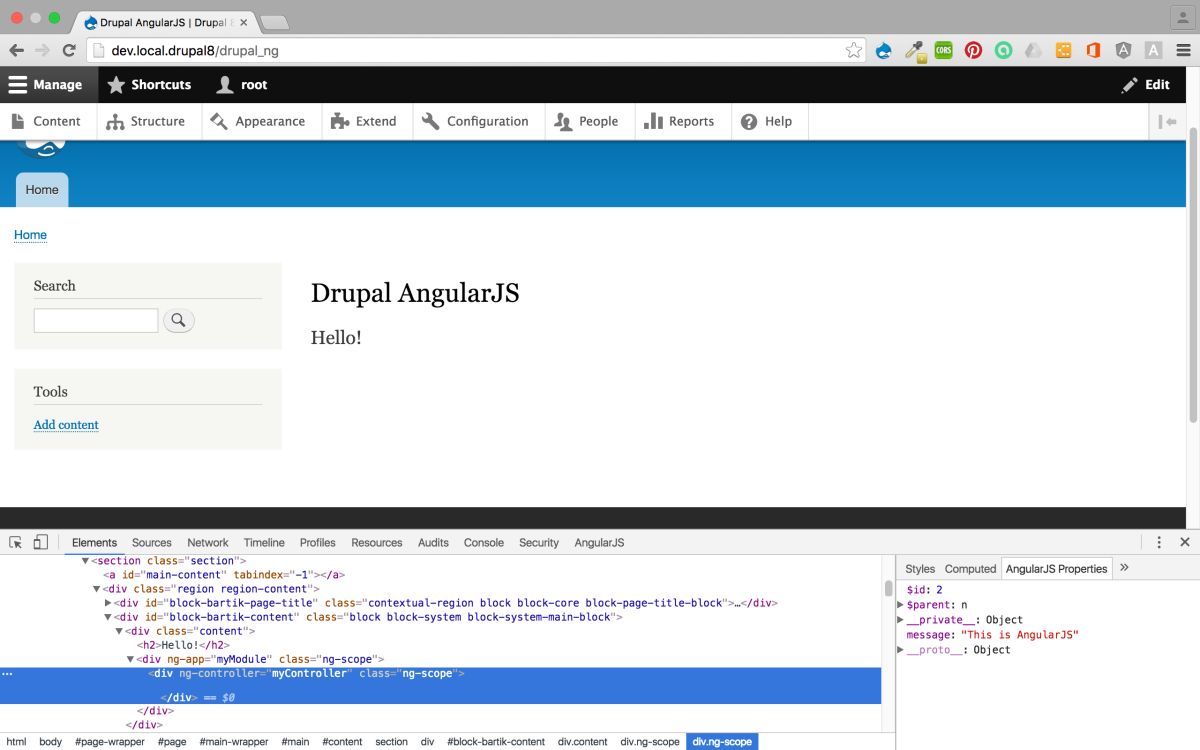Expand the __proto__ Object property
Viewport: 1200px width, 750px height.
(901, 650)
